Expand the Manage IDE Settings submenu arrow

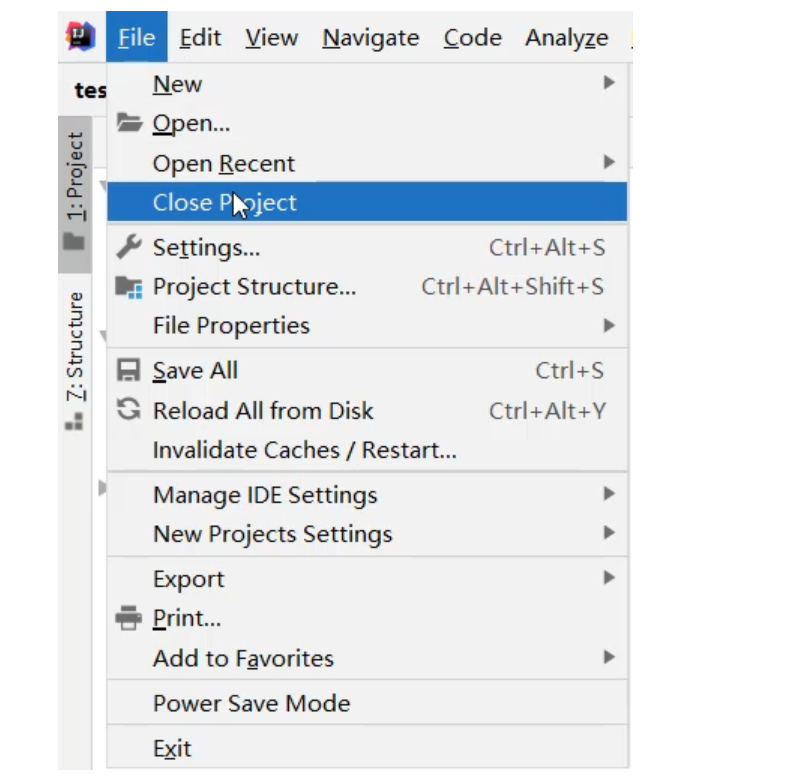point(608,494)
